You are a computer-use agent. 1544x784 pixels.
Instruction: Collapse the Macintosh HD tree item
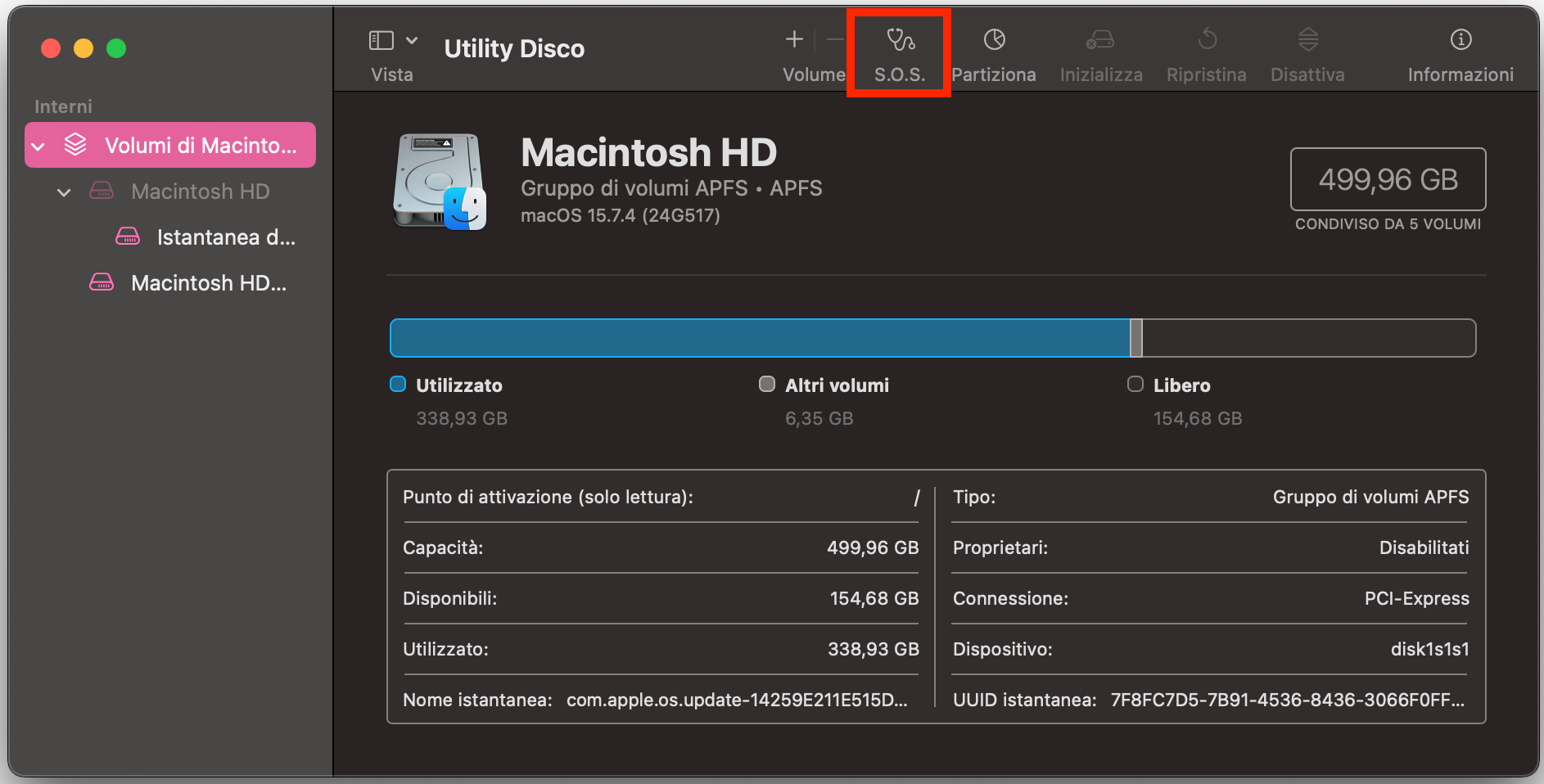(x=64, y=191)
